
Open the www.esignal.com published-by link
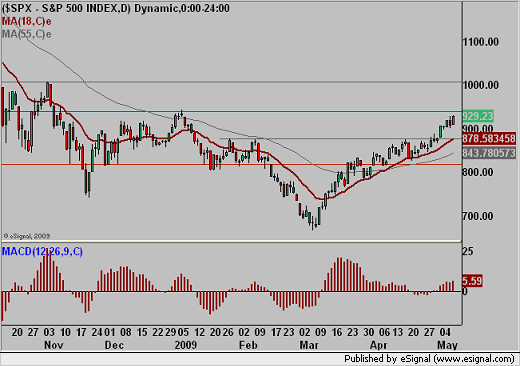pyautogui.click(x=475, y=359)
